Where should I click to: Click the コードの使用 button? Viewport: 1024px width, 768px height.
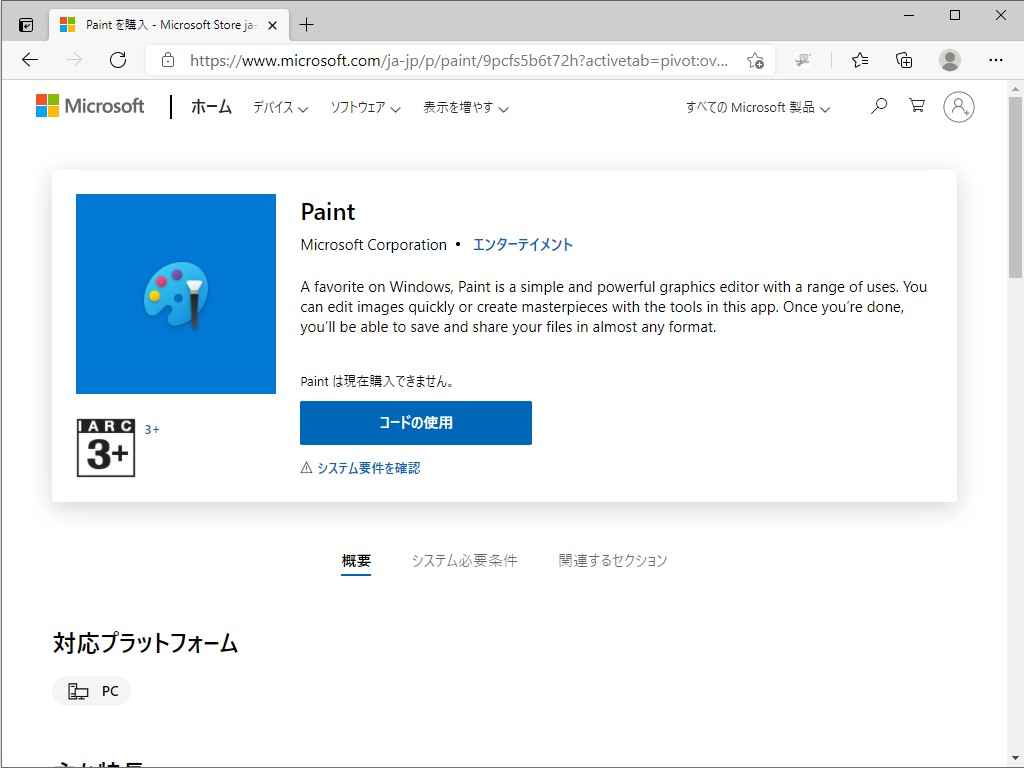(x=415, y=422)
